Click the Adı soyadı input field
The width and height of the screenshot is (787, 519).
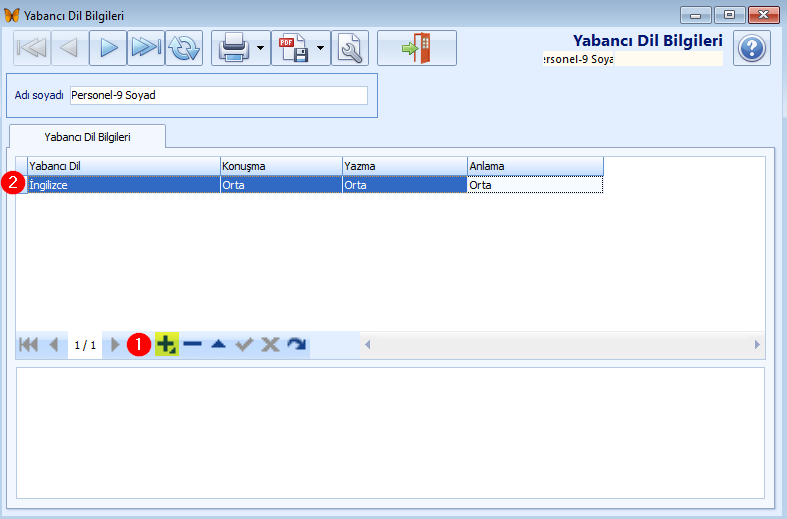pos(218,95)
